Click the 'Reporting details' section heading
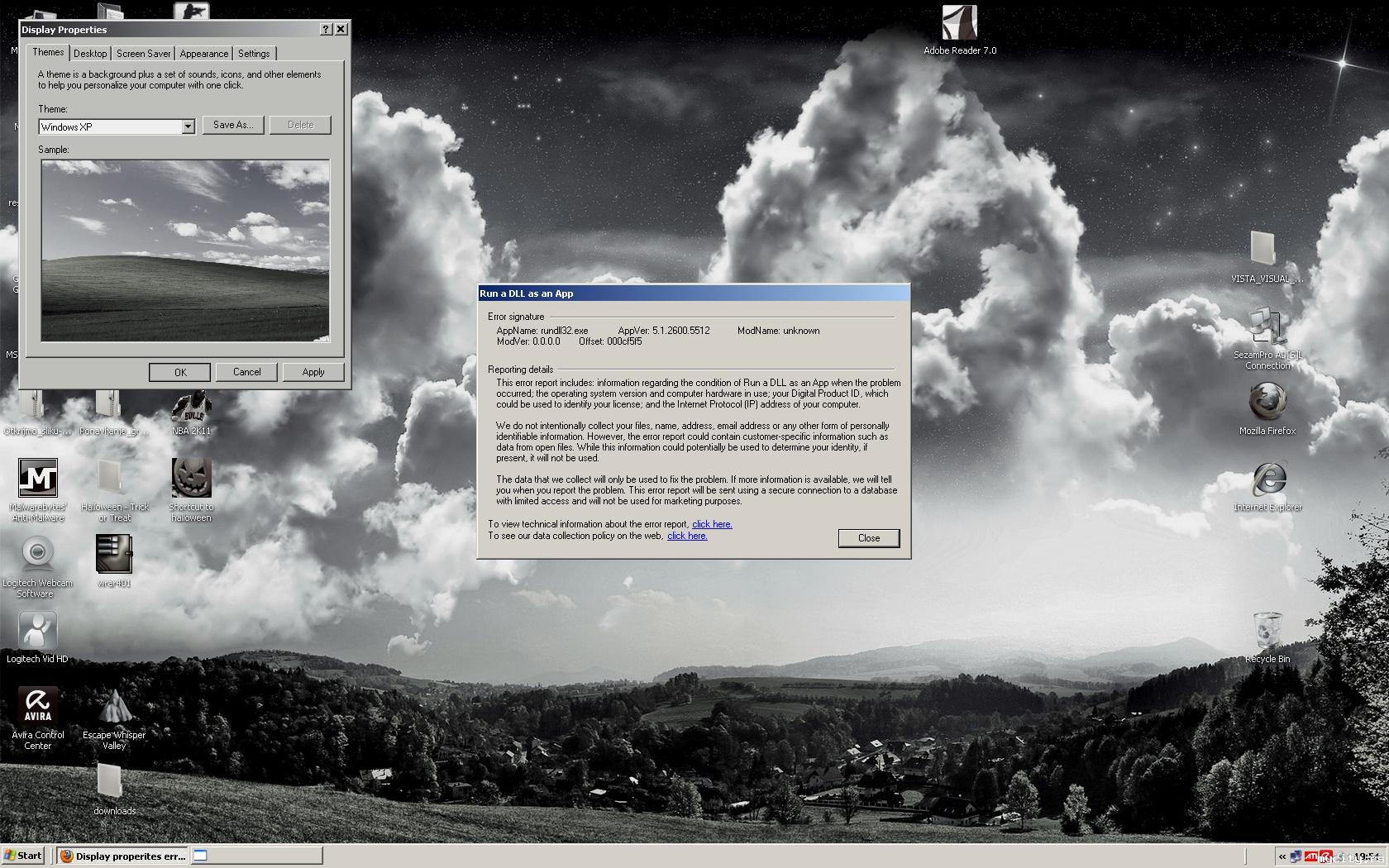The height and width of the screenshot is (868, 1389). (x=521, y=370)
